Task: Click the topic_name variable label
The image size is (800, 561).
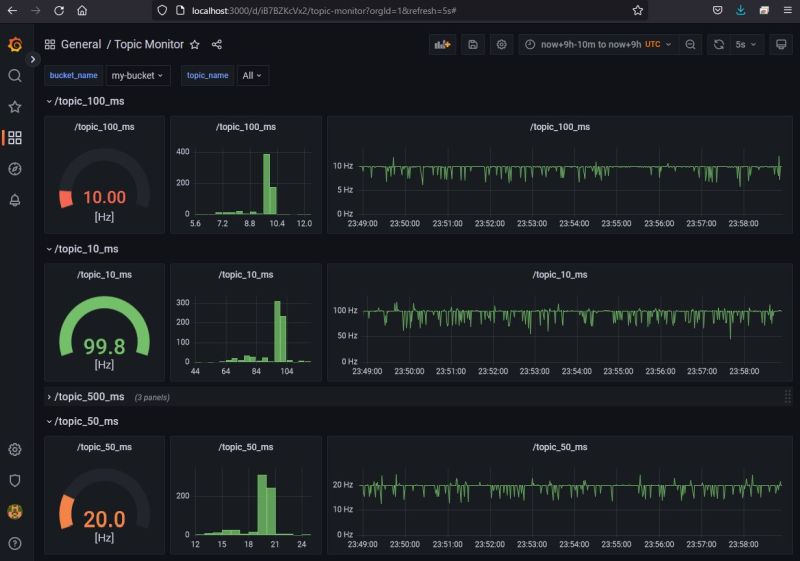Action: (207, 75)
